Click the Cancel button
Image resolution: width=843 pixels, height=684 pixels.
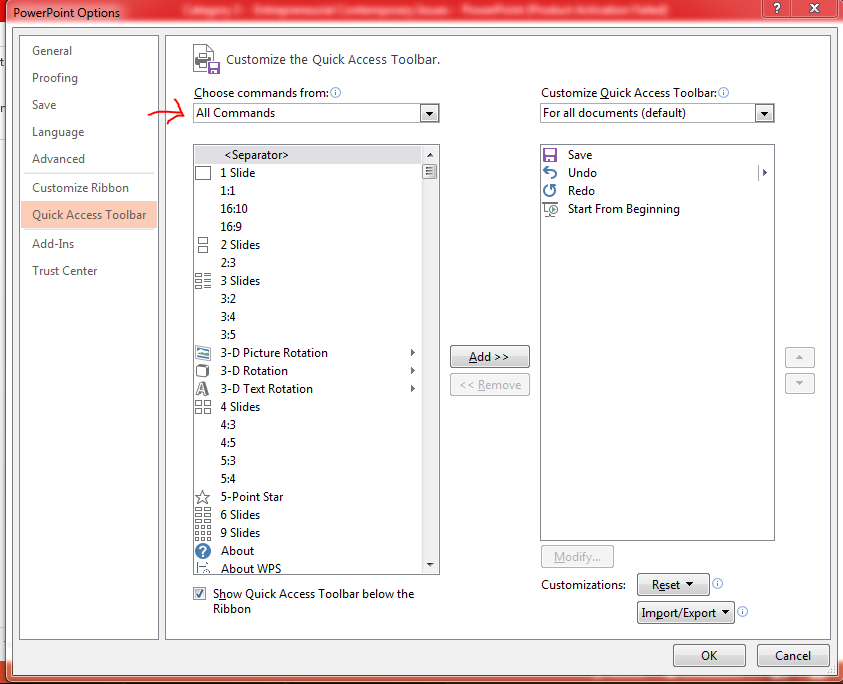point(793,656)
